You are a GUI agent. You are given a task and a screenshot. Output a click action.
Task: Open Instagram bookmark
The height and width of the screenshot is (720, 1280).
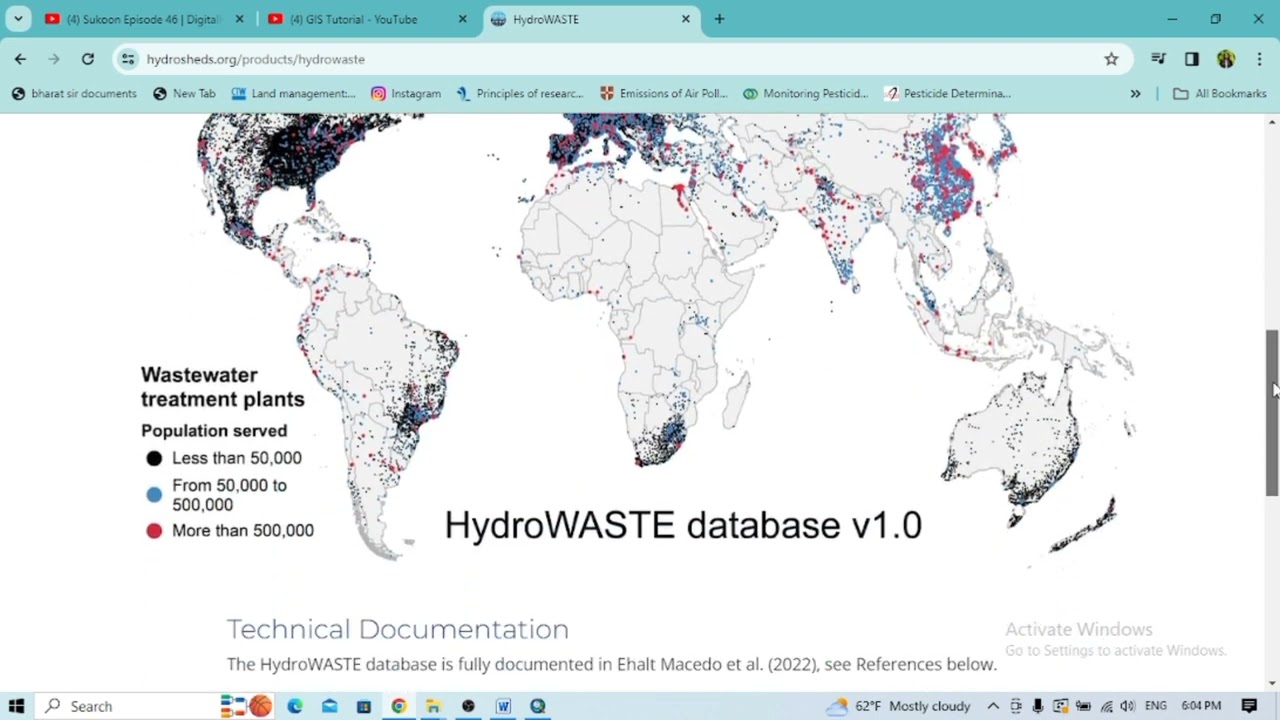point(406,93)
